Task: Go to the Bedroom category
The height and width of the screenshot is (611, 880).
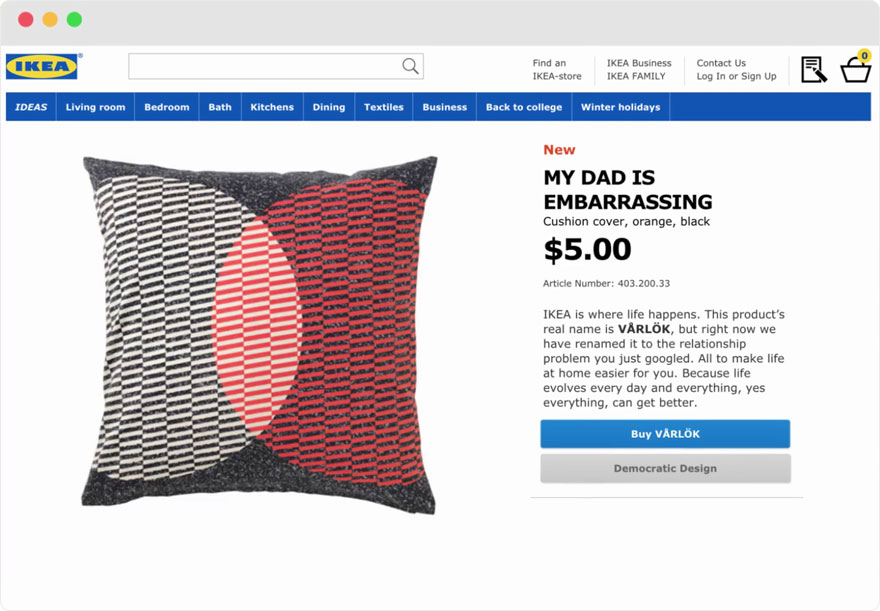Action: pos(167,107)
